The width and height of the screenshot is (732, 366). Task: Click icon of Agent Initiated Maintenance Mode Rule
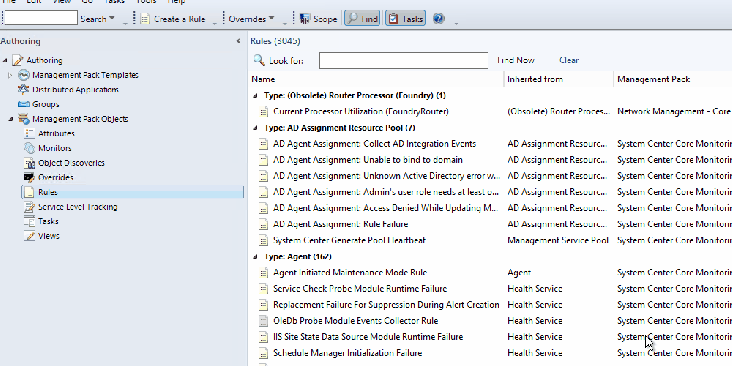coord(264,273)
